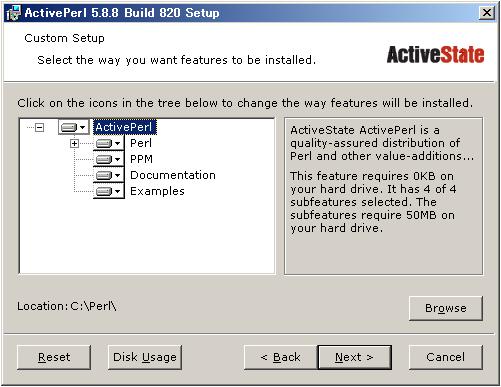
Task: Open the PPM feature drive icon dropdown
Action: (109, 159)
